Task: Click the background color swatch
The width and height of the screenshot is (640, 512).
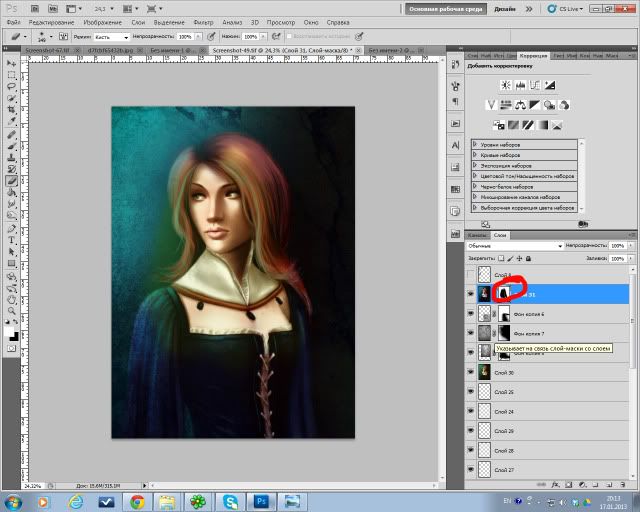Action: pyautogui.click(x=14, y=336)
